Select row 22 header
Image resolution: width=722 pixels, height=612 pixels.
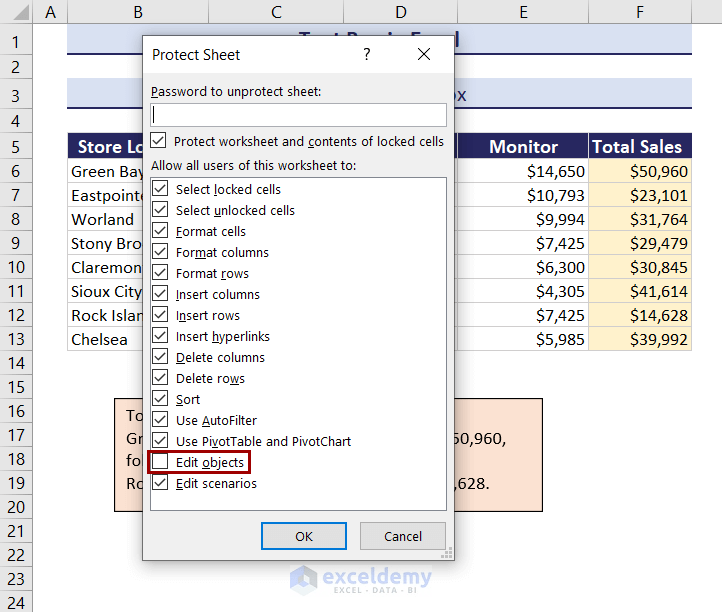pyautogui.click(x=16, y=555)
